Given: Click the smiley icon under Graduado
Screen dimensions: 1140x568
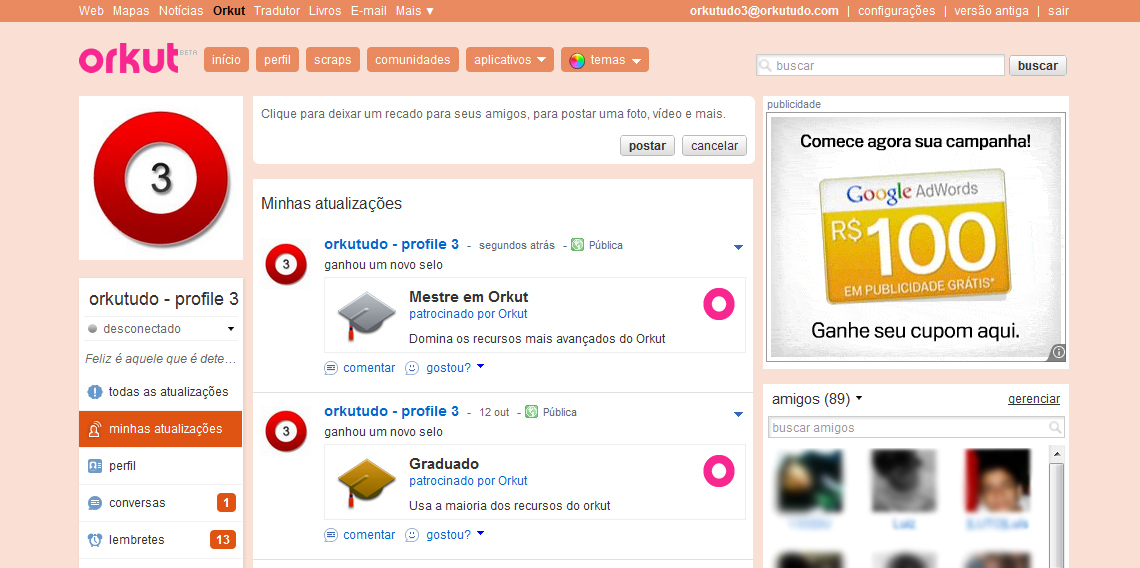Looking at the screenshot, I should click(x=412, y=535).
